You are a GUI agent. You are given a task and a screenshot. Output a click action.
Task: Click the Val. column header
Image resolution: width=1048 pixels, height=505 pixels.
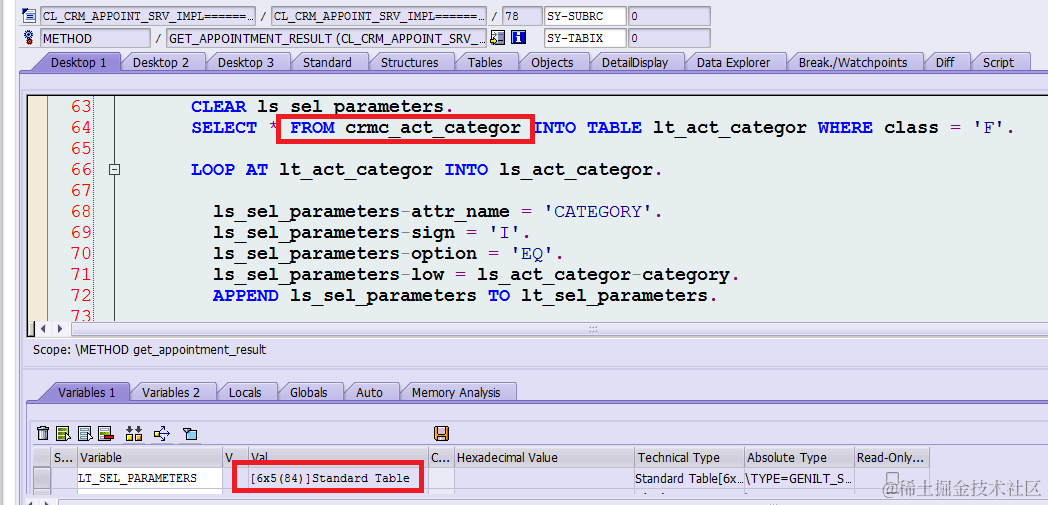[338, 458]
